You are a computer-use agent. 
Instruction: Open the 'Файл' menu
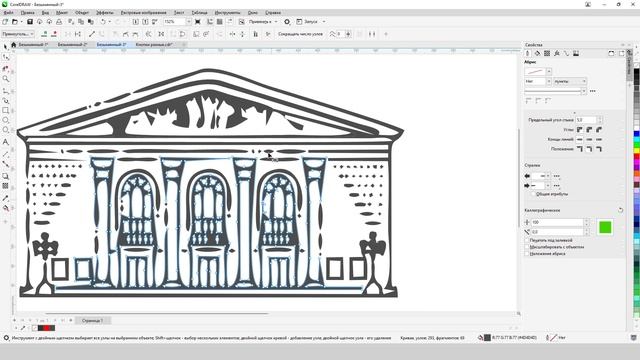point(8,13)
